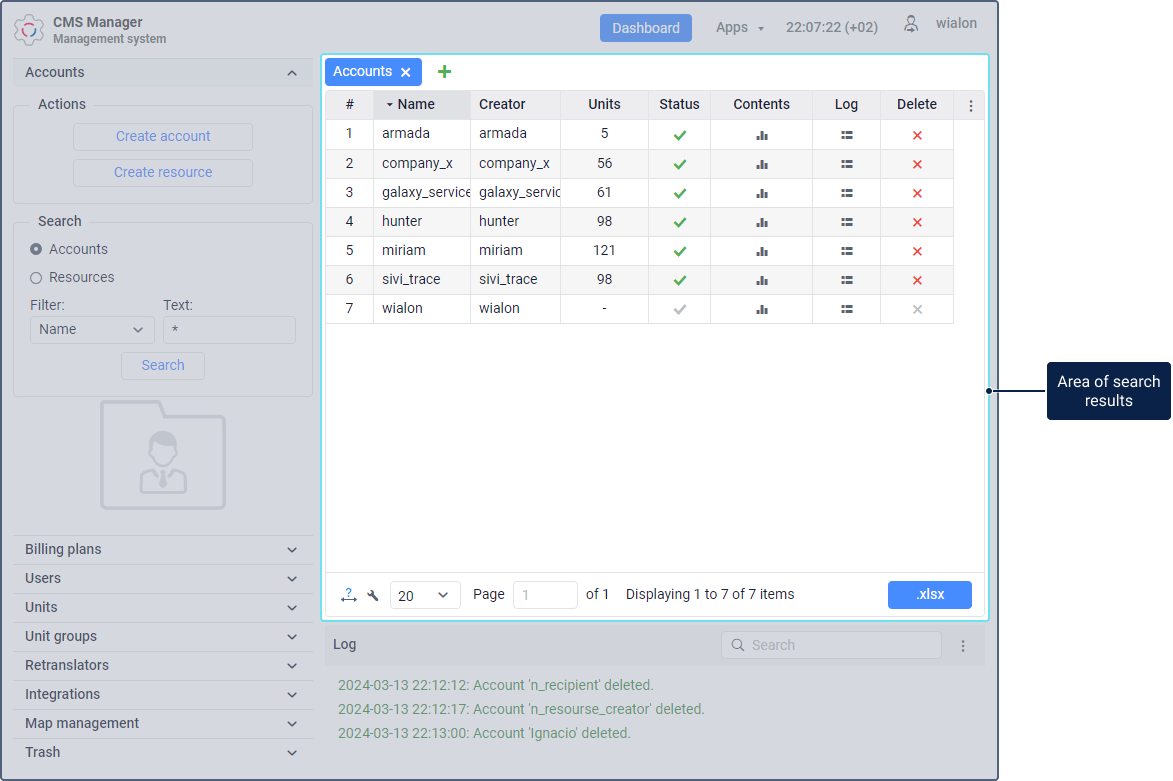
Task: Open contents chart for armada account
Action: (762, 135)
